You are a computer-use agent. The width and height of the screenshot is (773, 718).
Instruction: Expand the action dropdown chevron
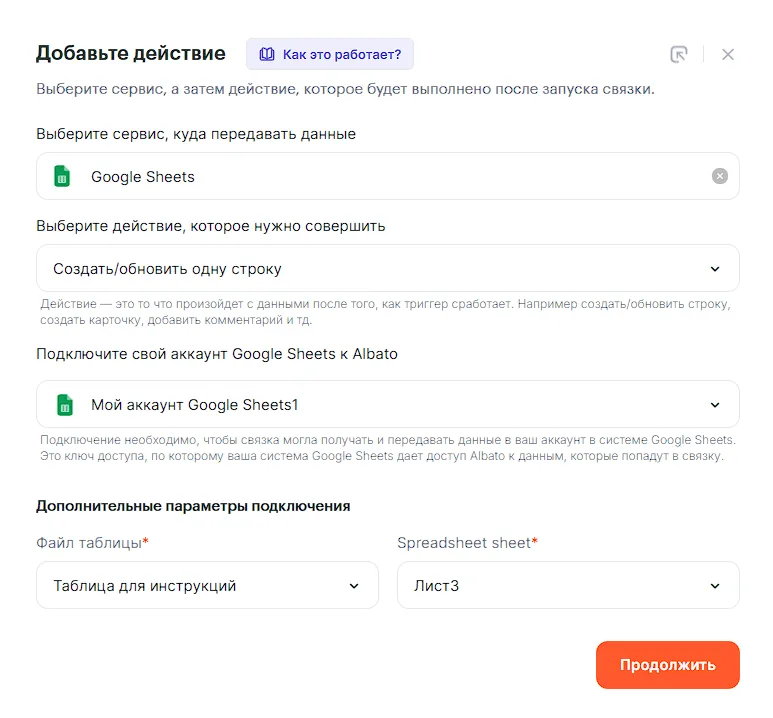pyautogui.click(x=715, y=269)
